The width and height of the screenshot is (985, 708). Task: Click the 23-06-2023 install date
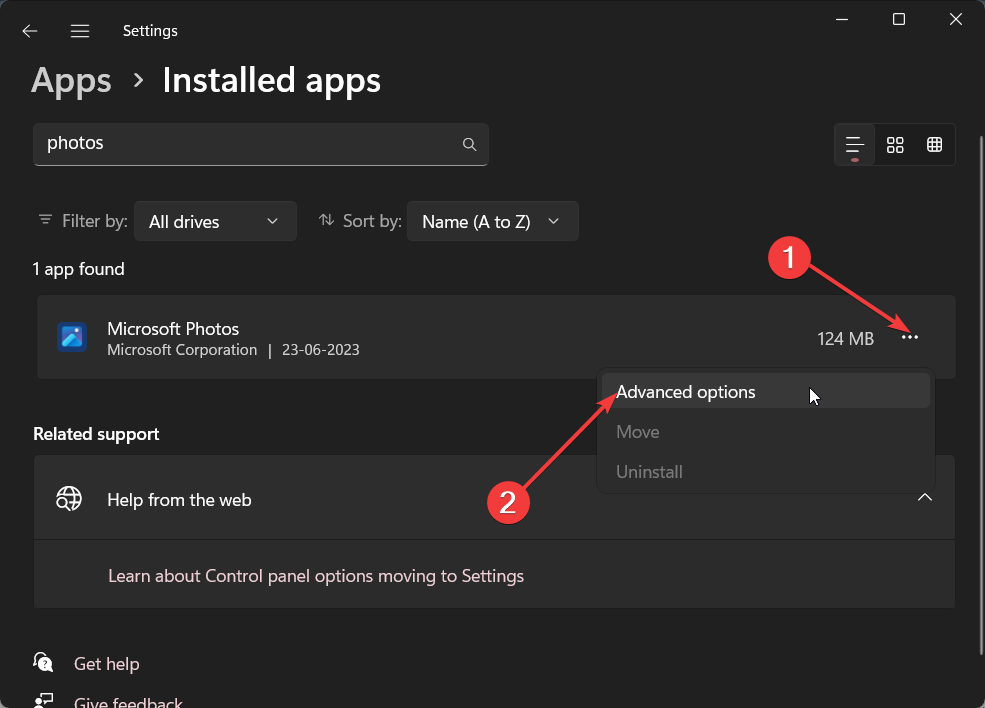pos(320,350)
